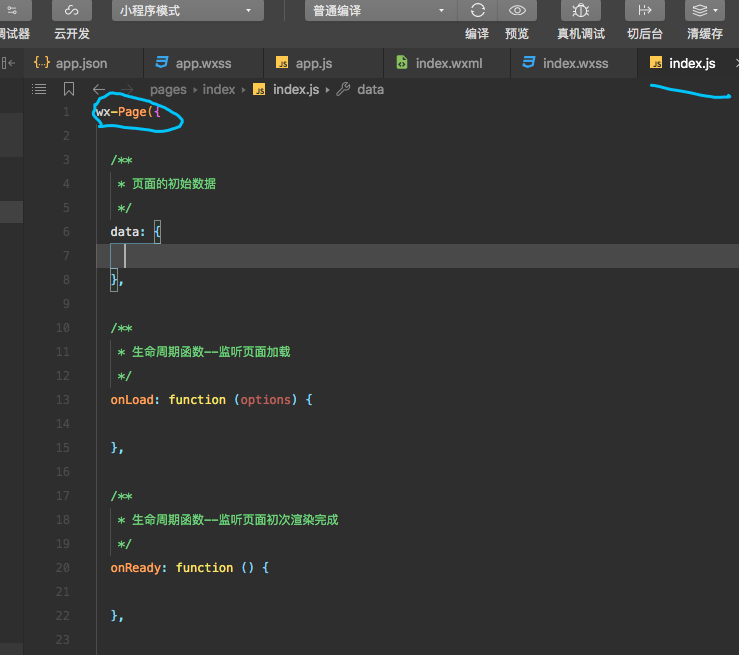This screenshot has height=655, width=739.
Task: Click the cloud development icon
Action: 72,10
